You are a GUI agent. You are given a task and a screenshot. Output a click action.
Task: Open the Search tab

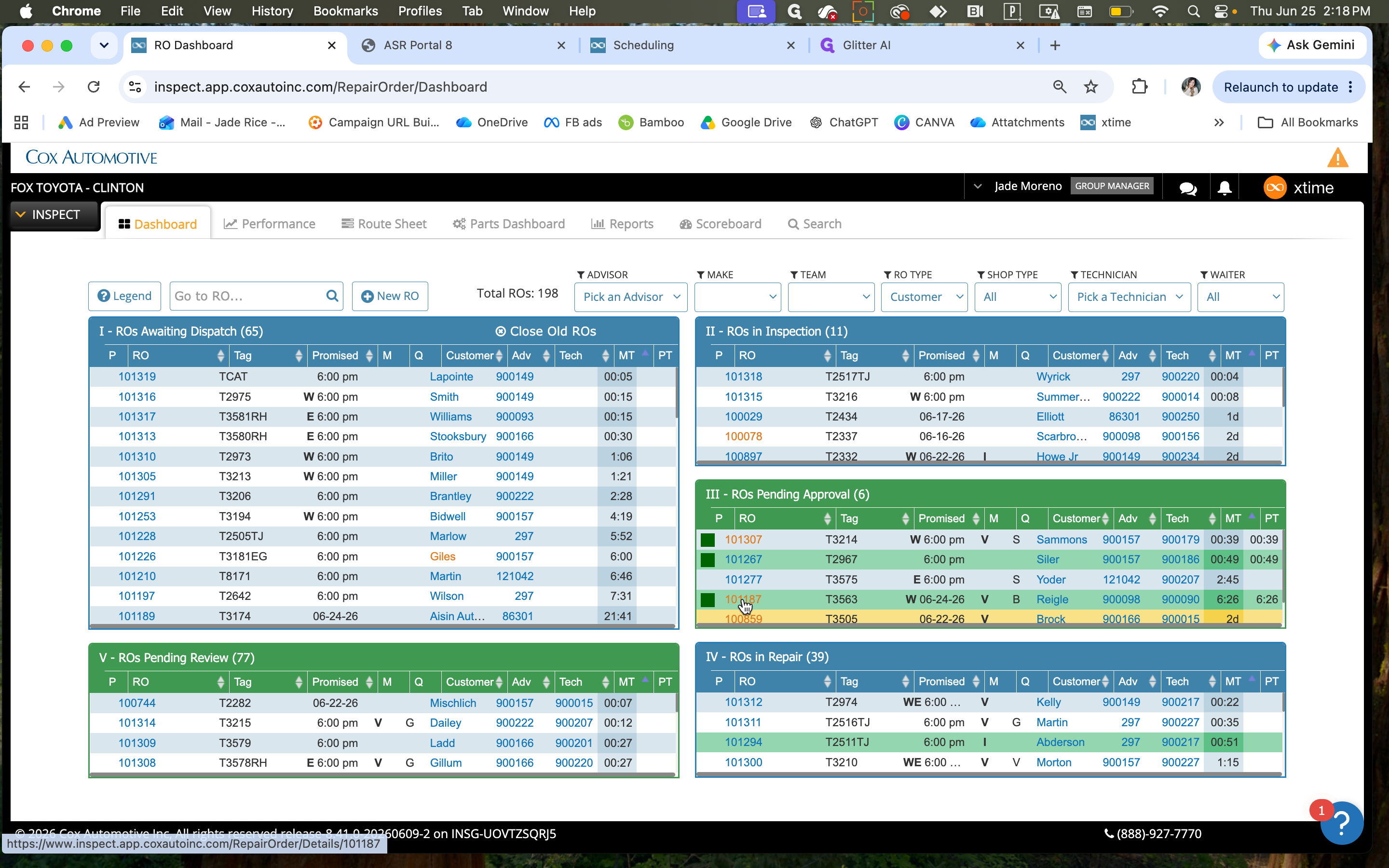pyautogui.click(x=815, y=224)
